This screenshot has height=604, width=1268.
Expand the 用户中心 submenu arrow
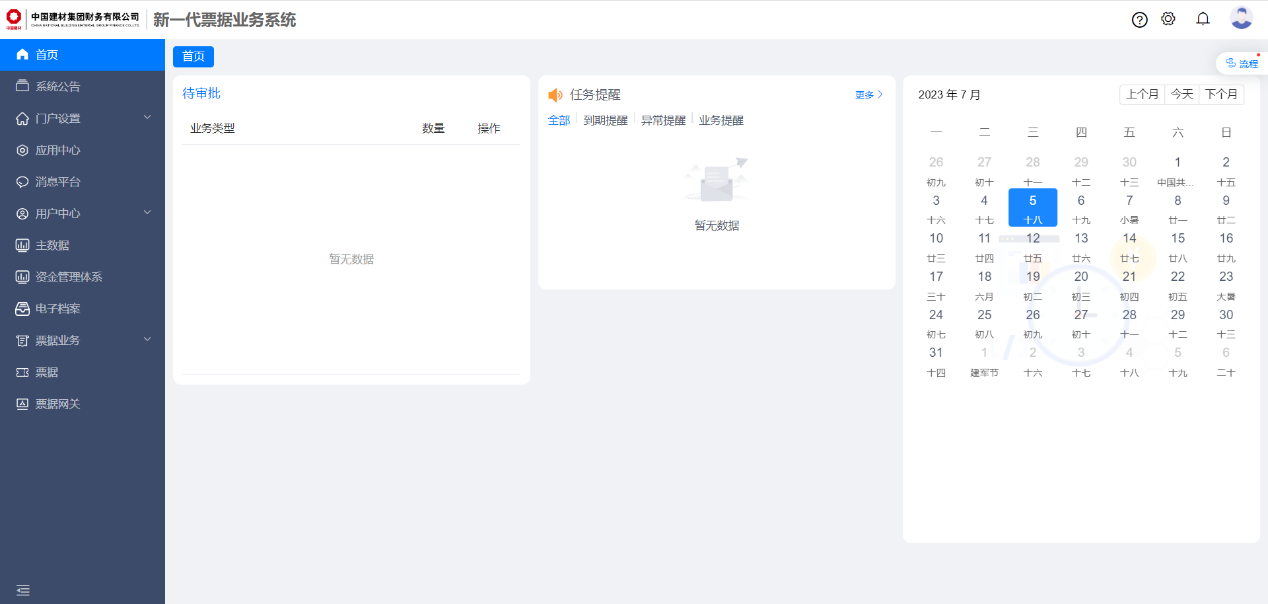147,213
